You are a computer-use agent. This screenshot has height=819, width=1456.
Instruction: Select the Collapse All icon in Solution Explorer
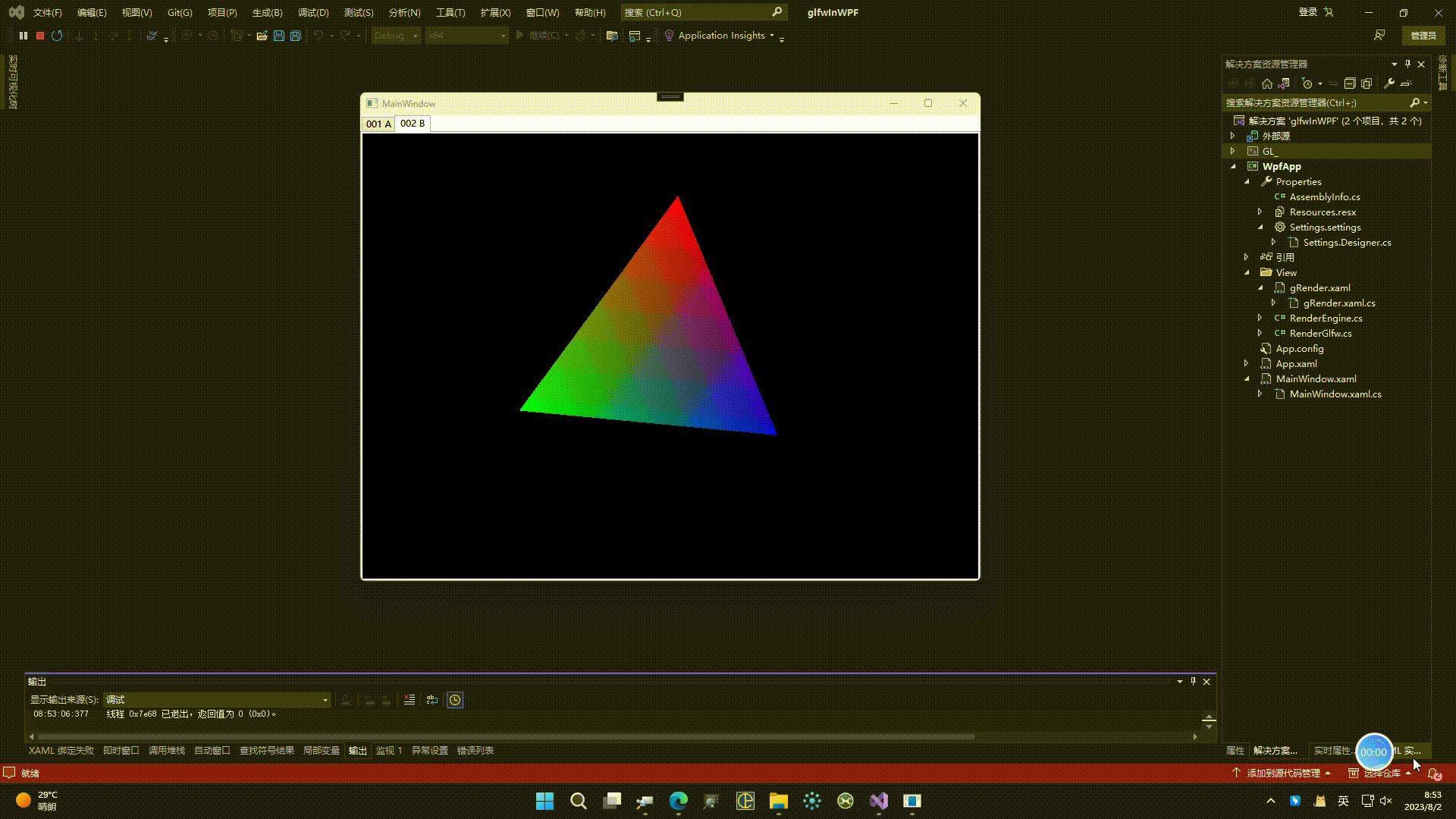1350,83
